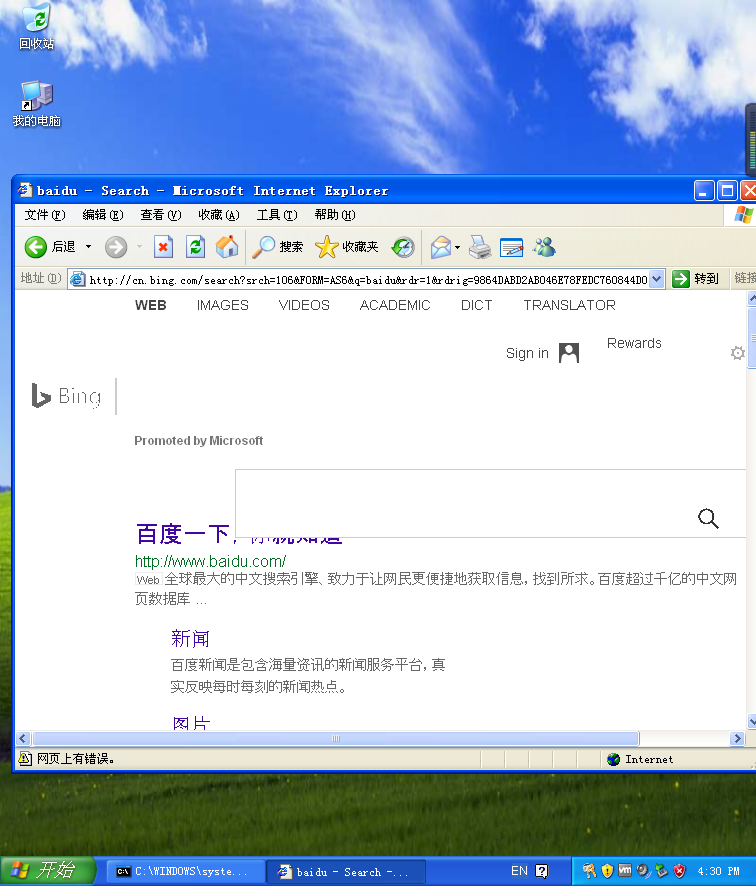Click the Mail envelope toolbar icon

(441, 247)
